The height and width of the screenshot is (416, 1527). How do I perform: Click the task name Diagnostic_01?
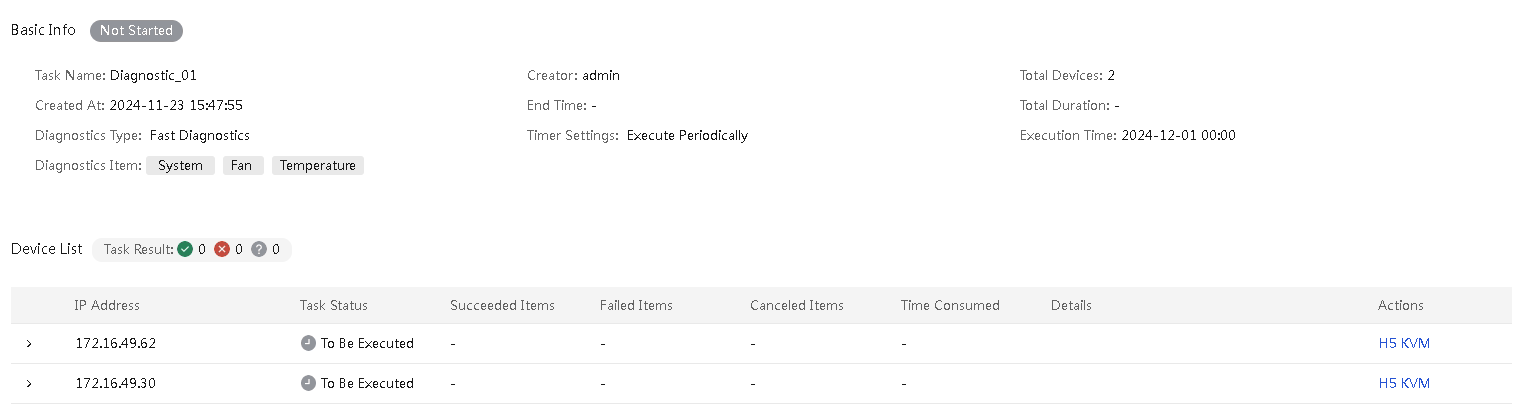(x=146, y=75)
